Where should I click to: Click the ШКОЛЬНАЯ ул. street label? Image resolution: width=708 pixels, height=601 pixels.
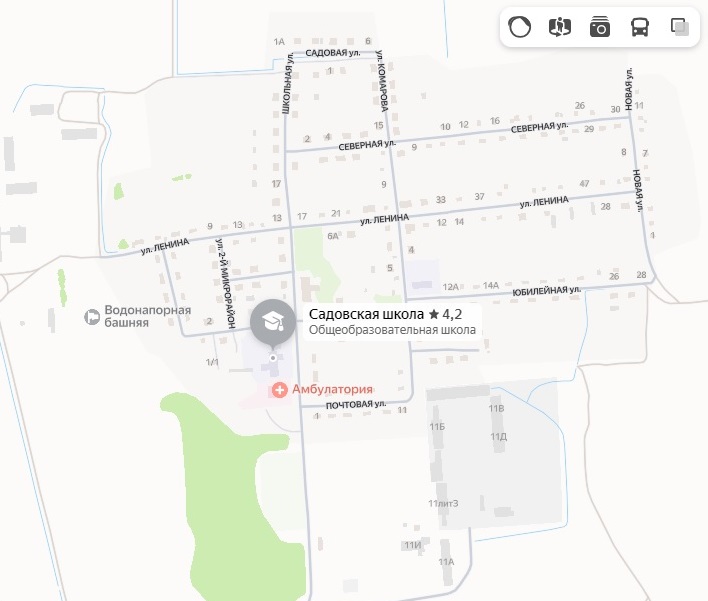click(x=287, y=84)
